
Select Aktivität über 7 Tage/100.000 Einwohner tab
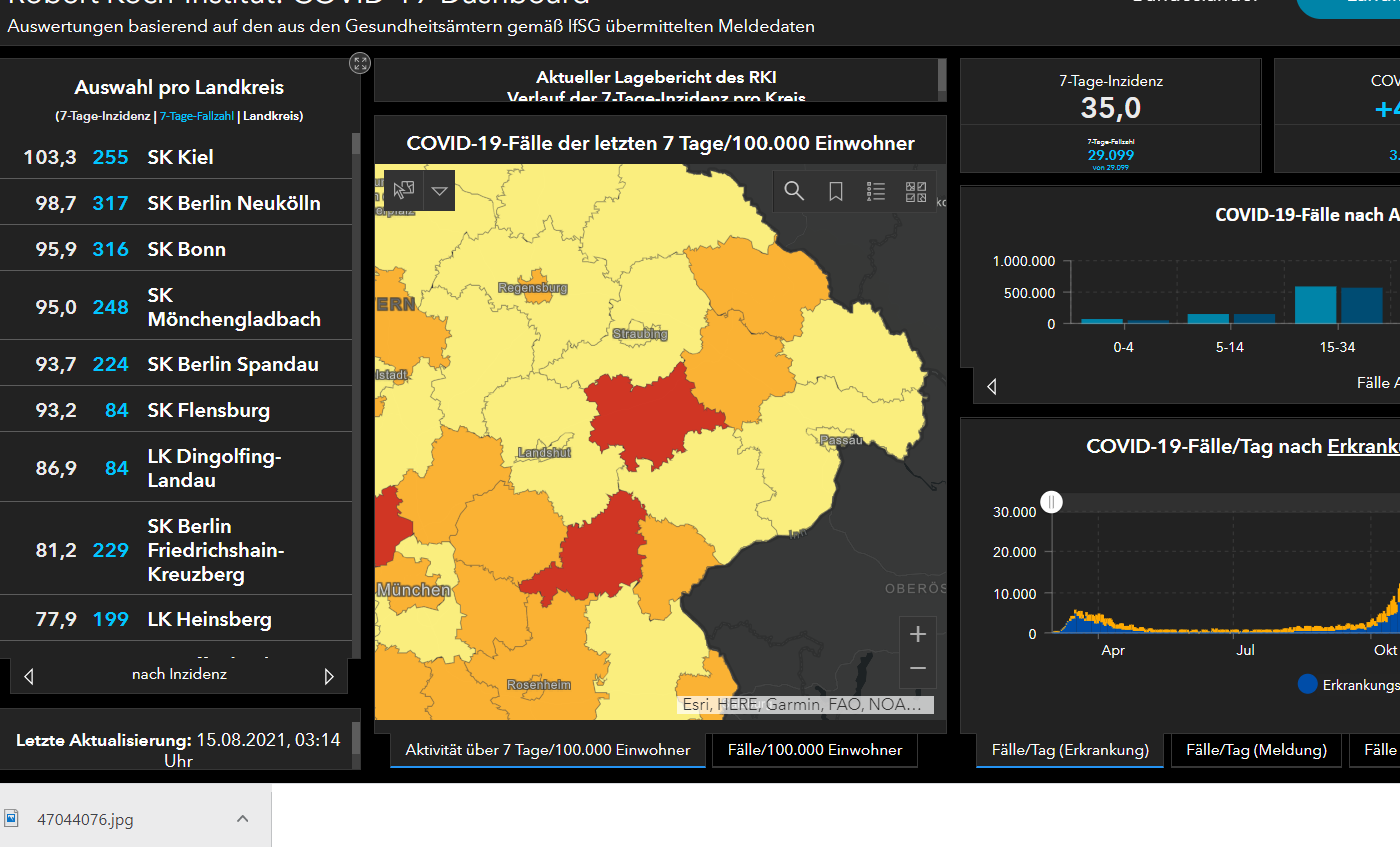pos(547,750)
